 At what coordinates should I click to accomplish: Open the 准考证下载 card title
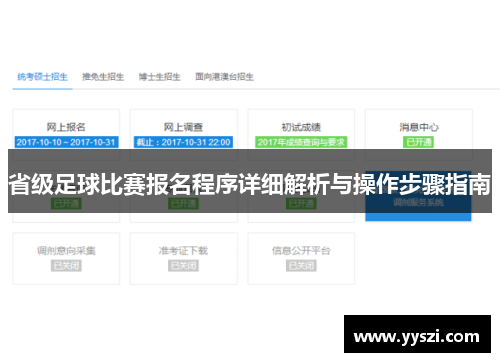click(x=183, y=251)
